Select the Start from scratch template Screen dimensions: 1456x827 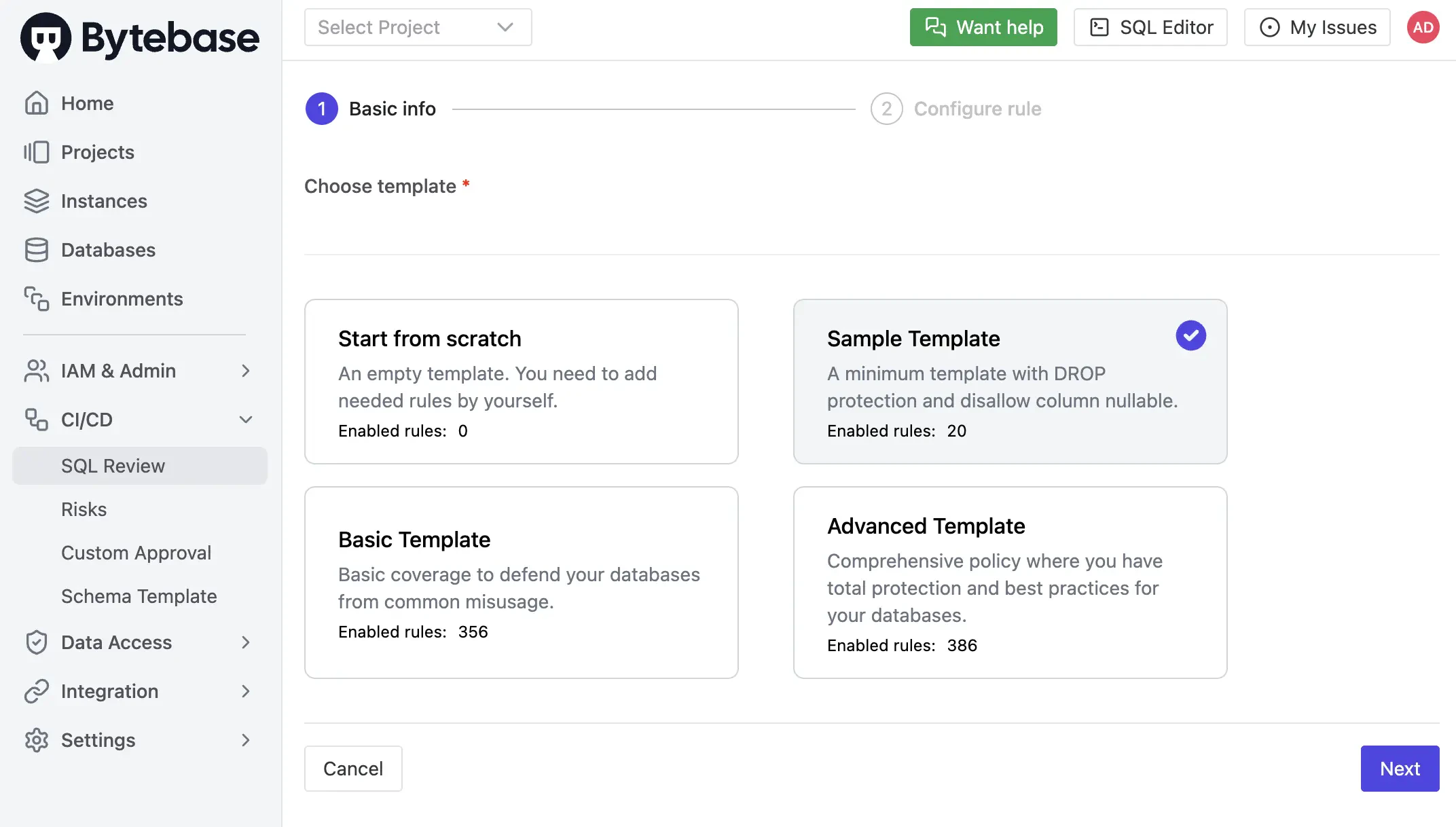coord(521,382)
